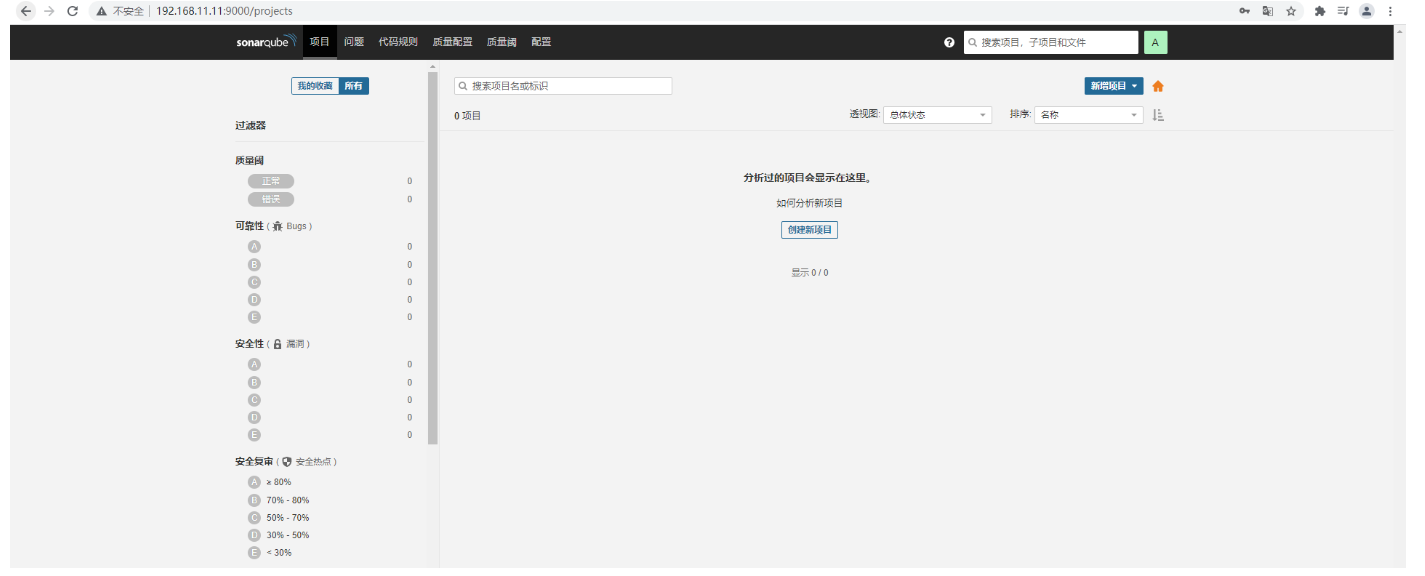This screenshot has width=1425, height=576.
Task: Open the 问题 tab
Action: click(x=354, y=42)
